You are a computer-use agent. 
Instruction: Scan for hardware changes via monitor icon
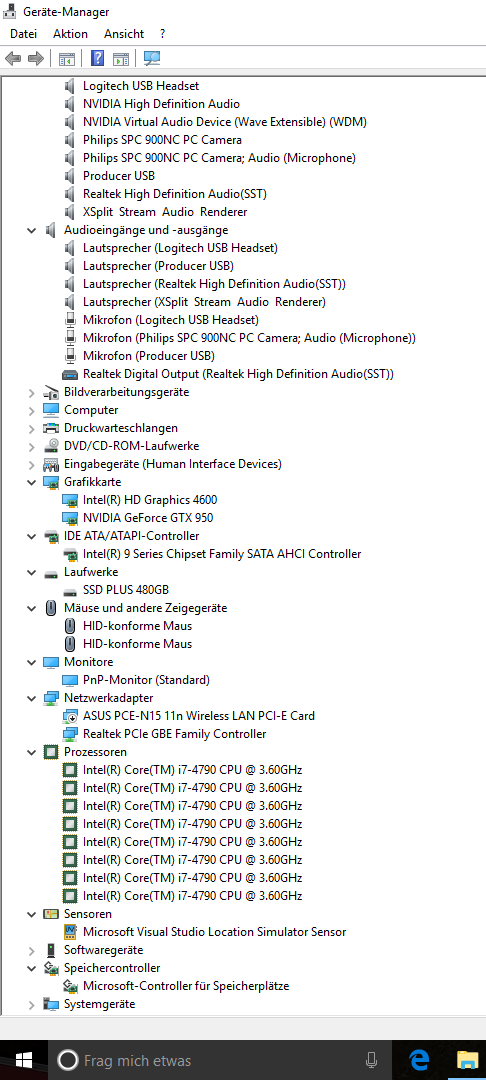coord(152,59)
